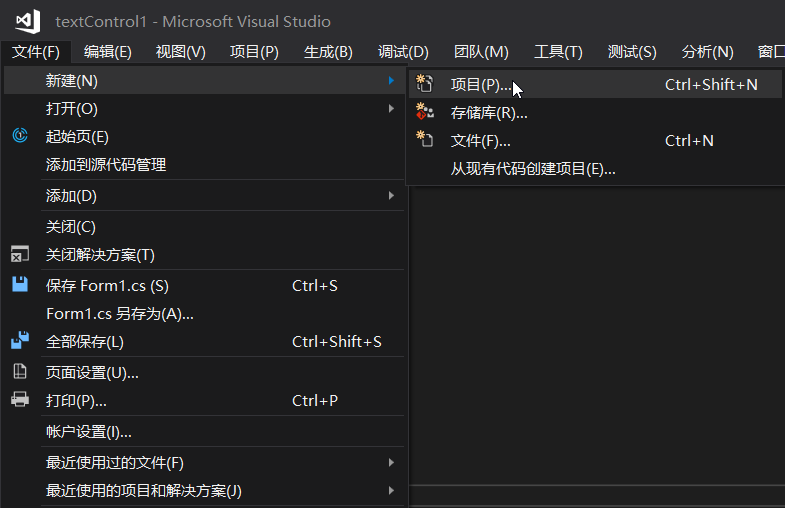
Task: Expand the 最近使用的项目和解决方案(J) submenu arrow
Action: 391,490
